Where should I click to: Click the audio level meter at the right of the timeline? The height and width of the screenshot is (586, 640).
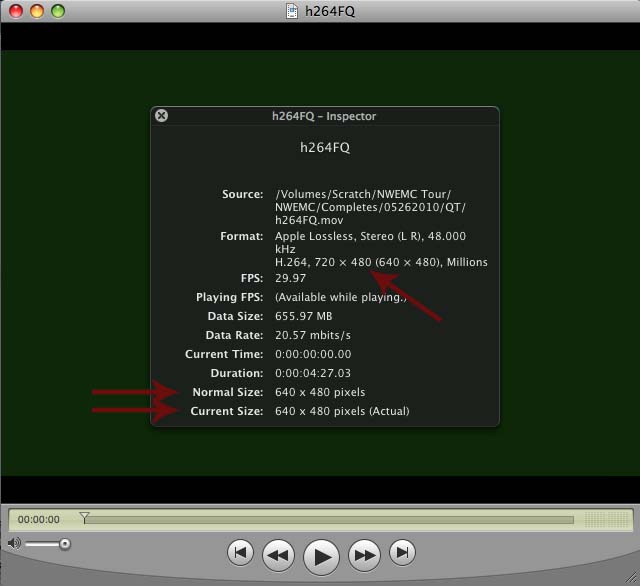click(607, 519)
